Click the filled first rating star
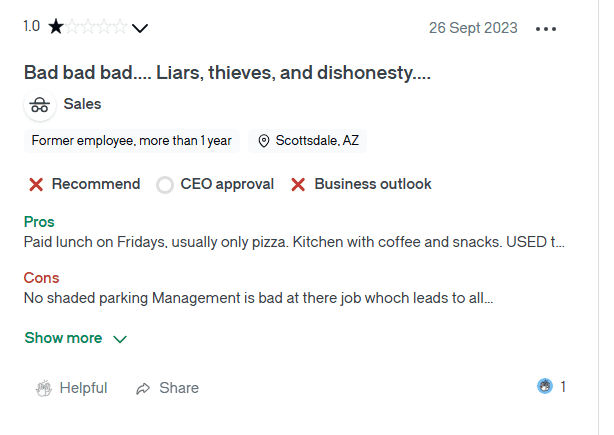This screenshot has width=614, height=435. pos(55,27)
